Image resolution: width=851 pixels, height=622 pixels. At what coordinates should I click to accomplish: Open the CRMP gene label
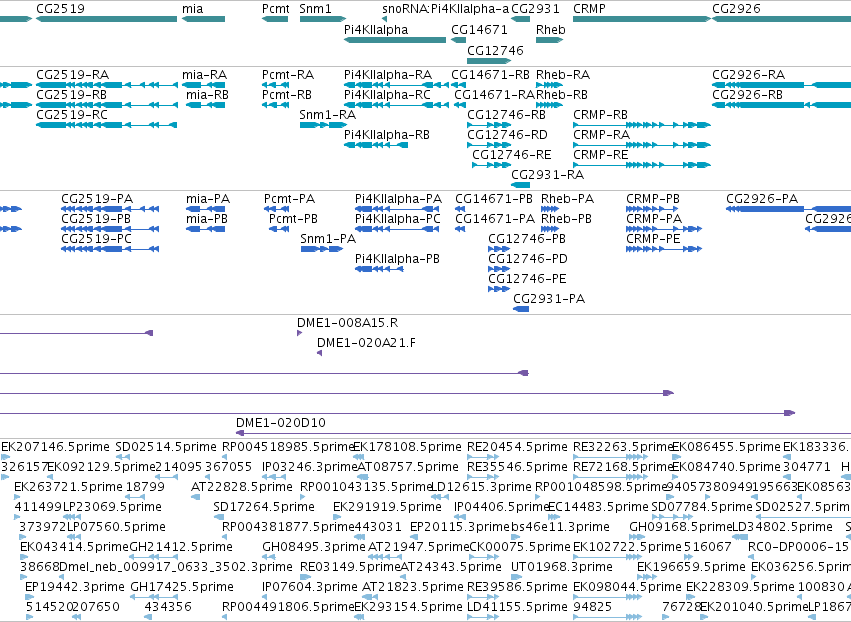point(589,9)
